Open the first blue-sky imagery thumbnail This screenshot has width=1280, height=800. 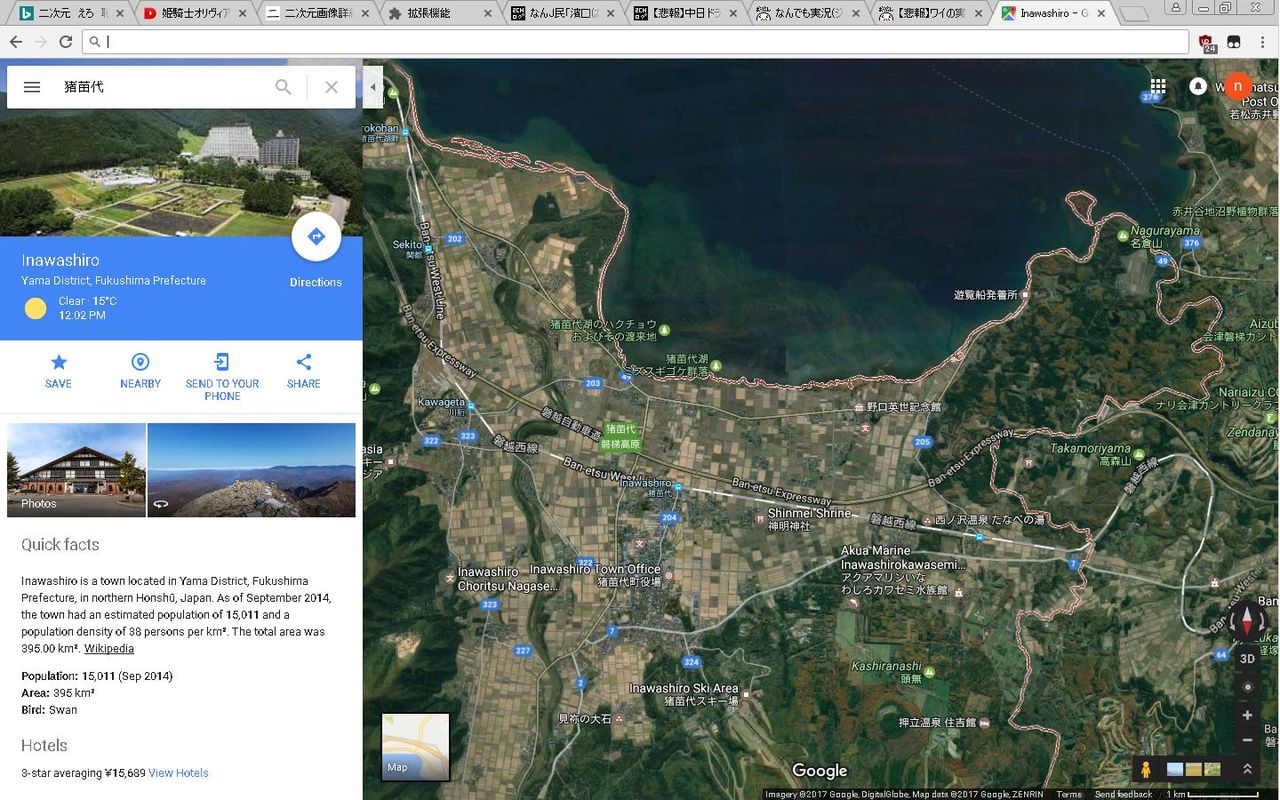tap(1175, 769)
